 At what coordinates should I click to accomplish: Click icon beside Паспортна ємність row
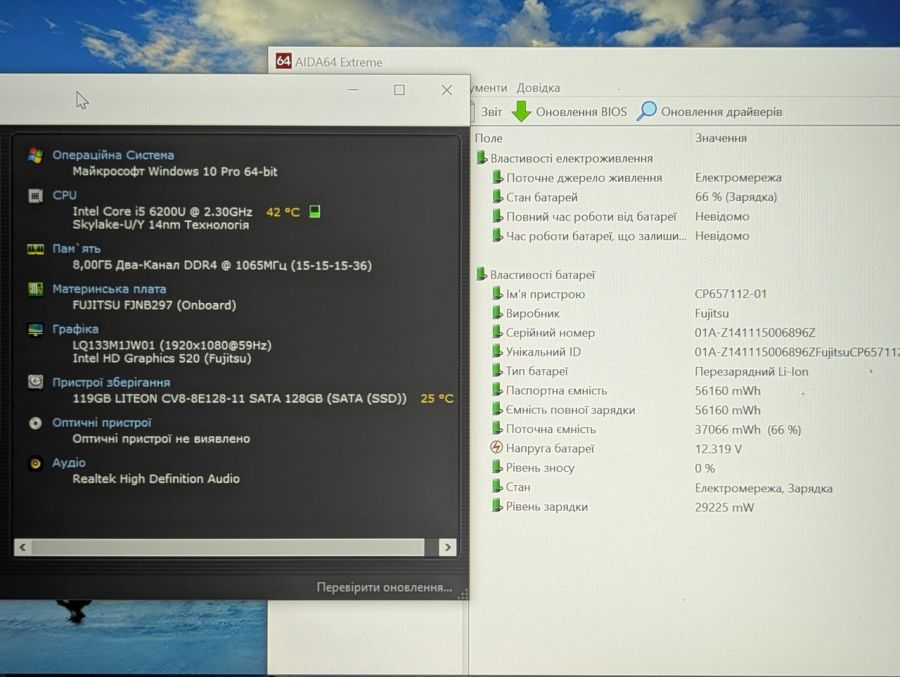(x=497, y=390)
